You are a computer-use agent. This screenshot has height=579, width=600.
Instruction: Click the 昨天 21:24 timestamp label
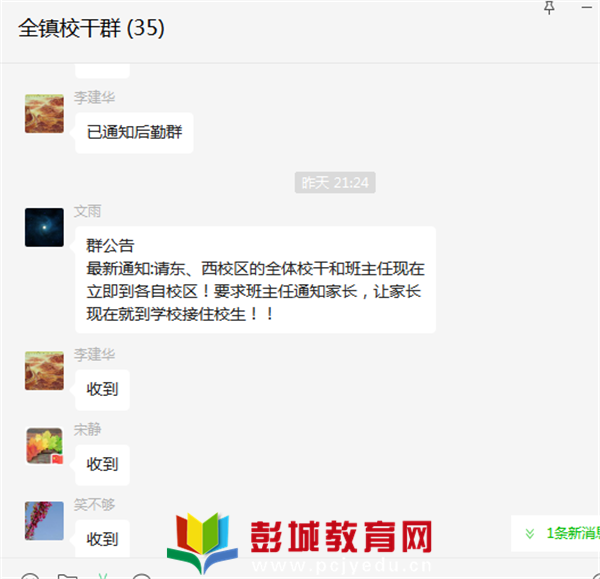(335, 183)
